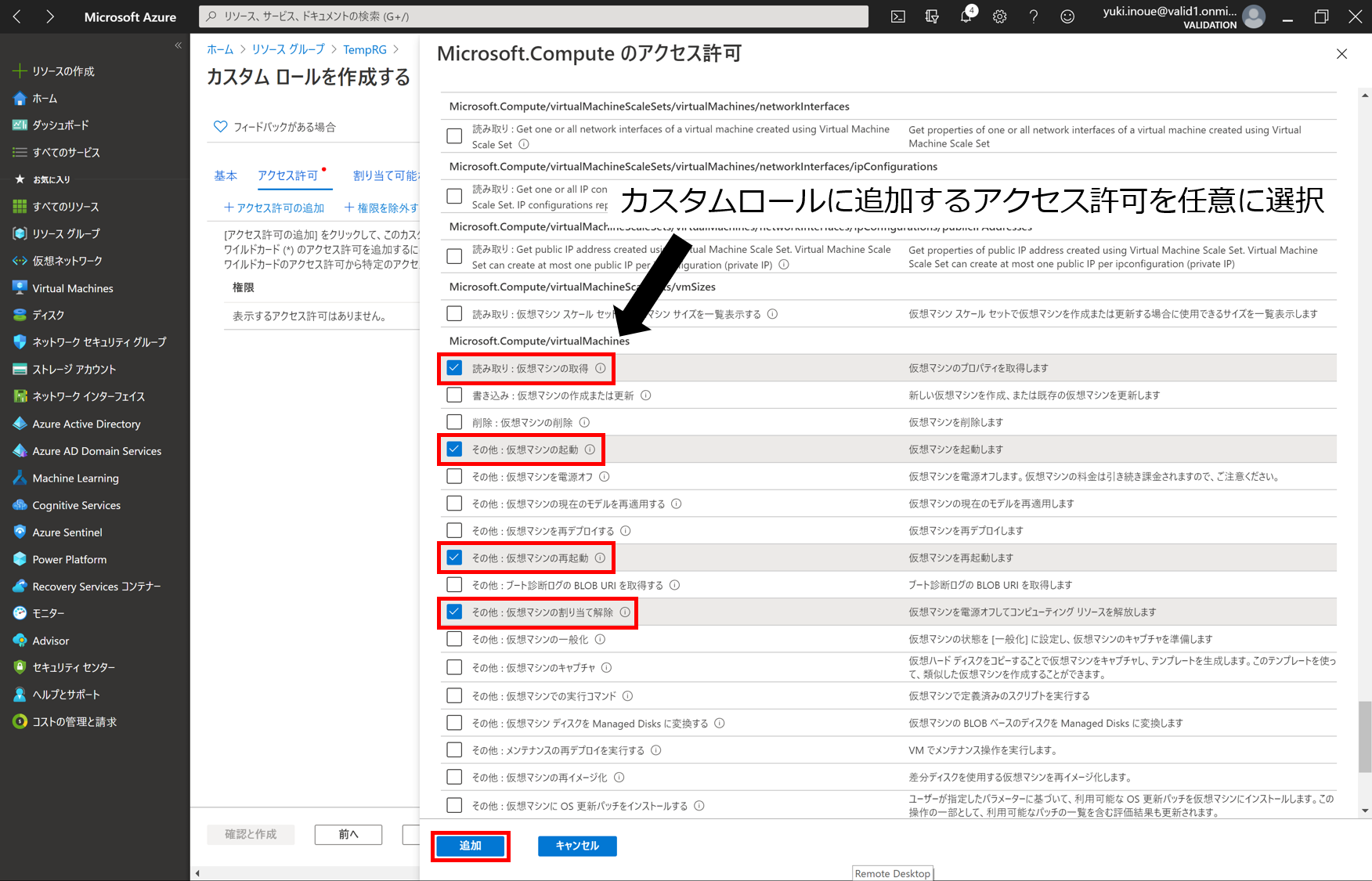Open Virtual Machines in the sidebar
This screenshot has height=881, width=1372.
73,288
